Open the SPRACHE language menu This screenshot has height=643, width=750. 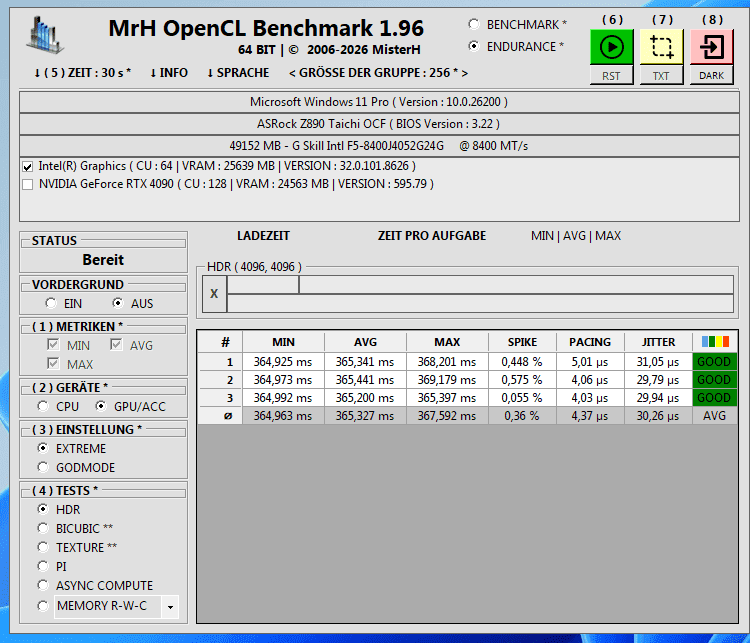(238, 73)
